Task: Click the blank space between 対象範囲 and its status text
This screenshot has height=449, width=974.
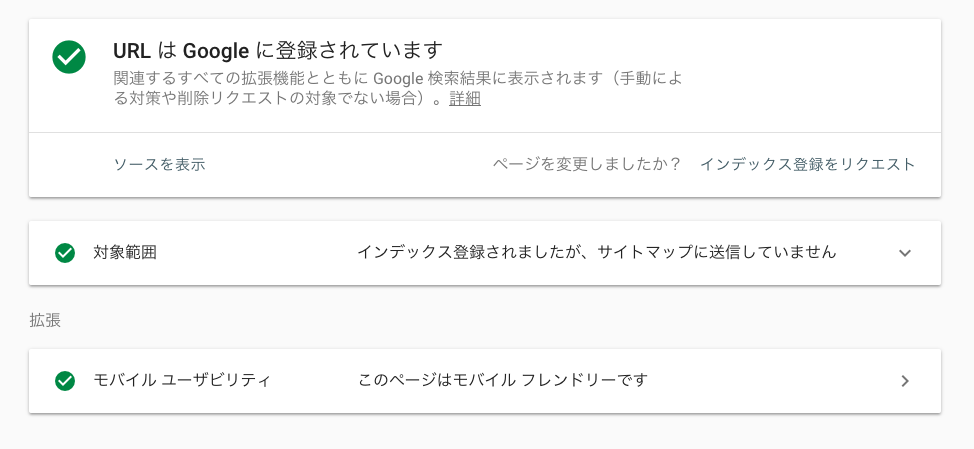Action: click(257, 253)
